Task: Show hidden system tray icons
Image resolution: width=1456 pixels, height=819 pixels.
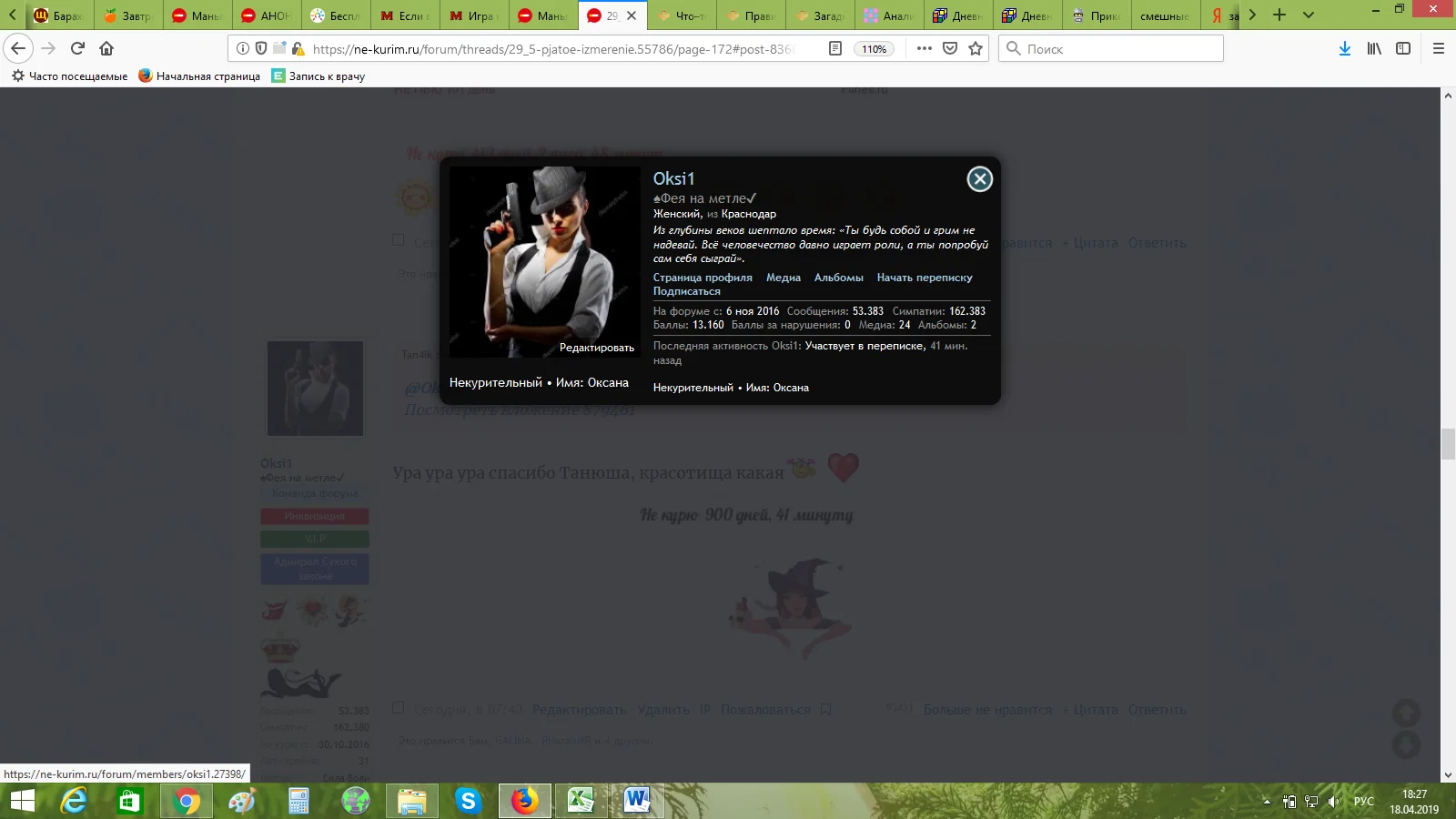Action: (1267, 802)
